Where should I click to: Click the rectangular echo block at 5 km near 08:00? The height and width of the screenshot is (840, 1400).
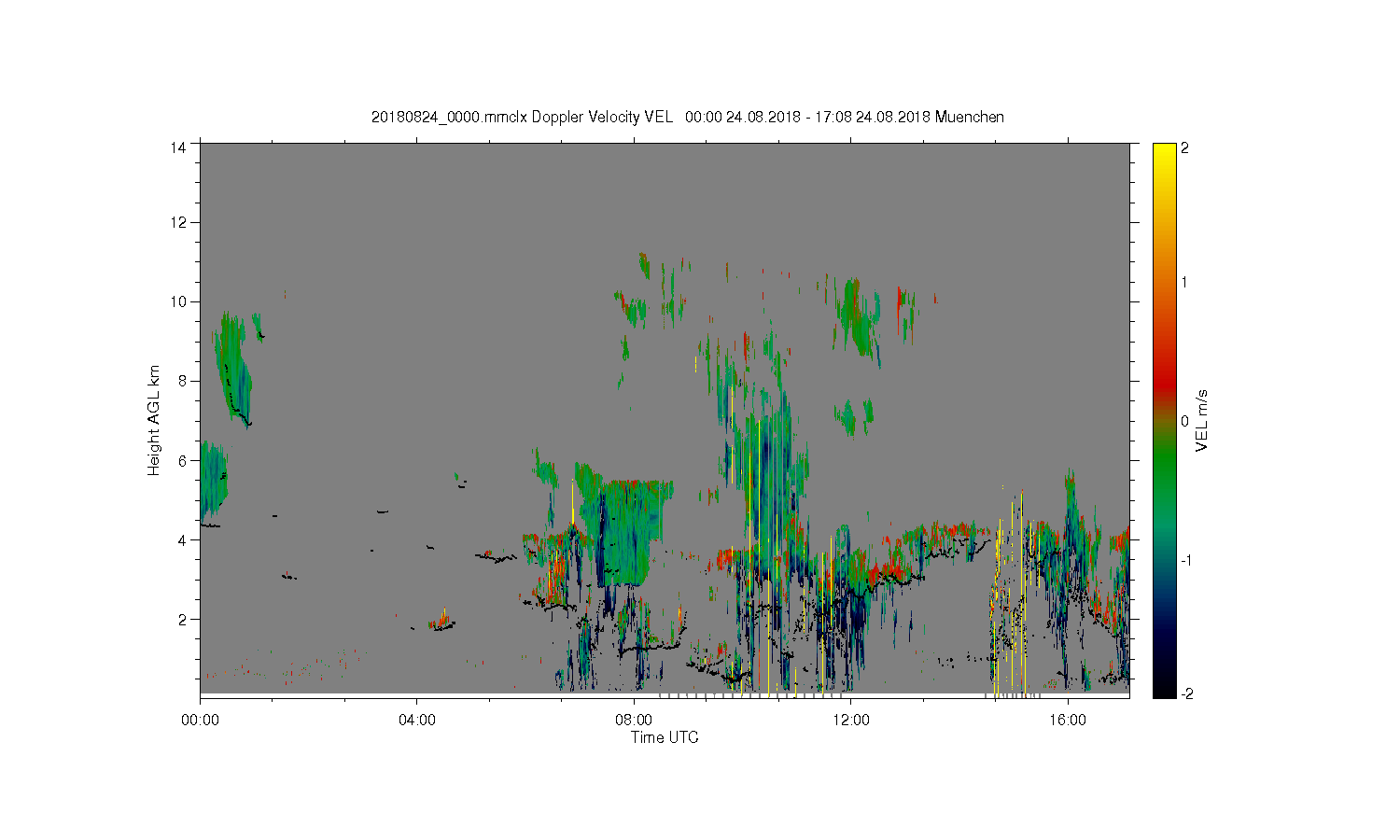[623, 532]
